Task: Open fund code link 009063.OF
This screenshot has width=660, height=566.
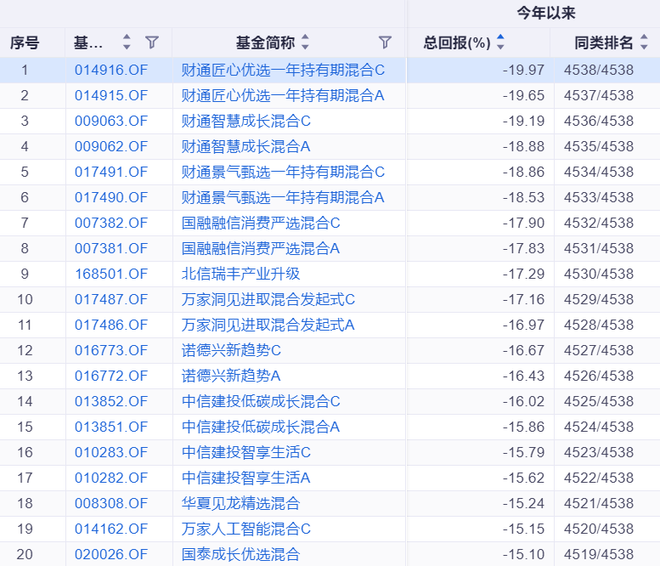Action: click(x=110, y=121)
